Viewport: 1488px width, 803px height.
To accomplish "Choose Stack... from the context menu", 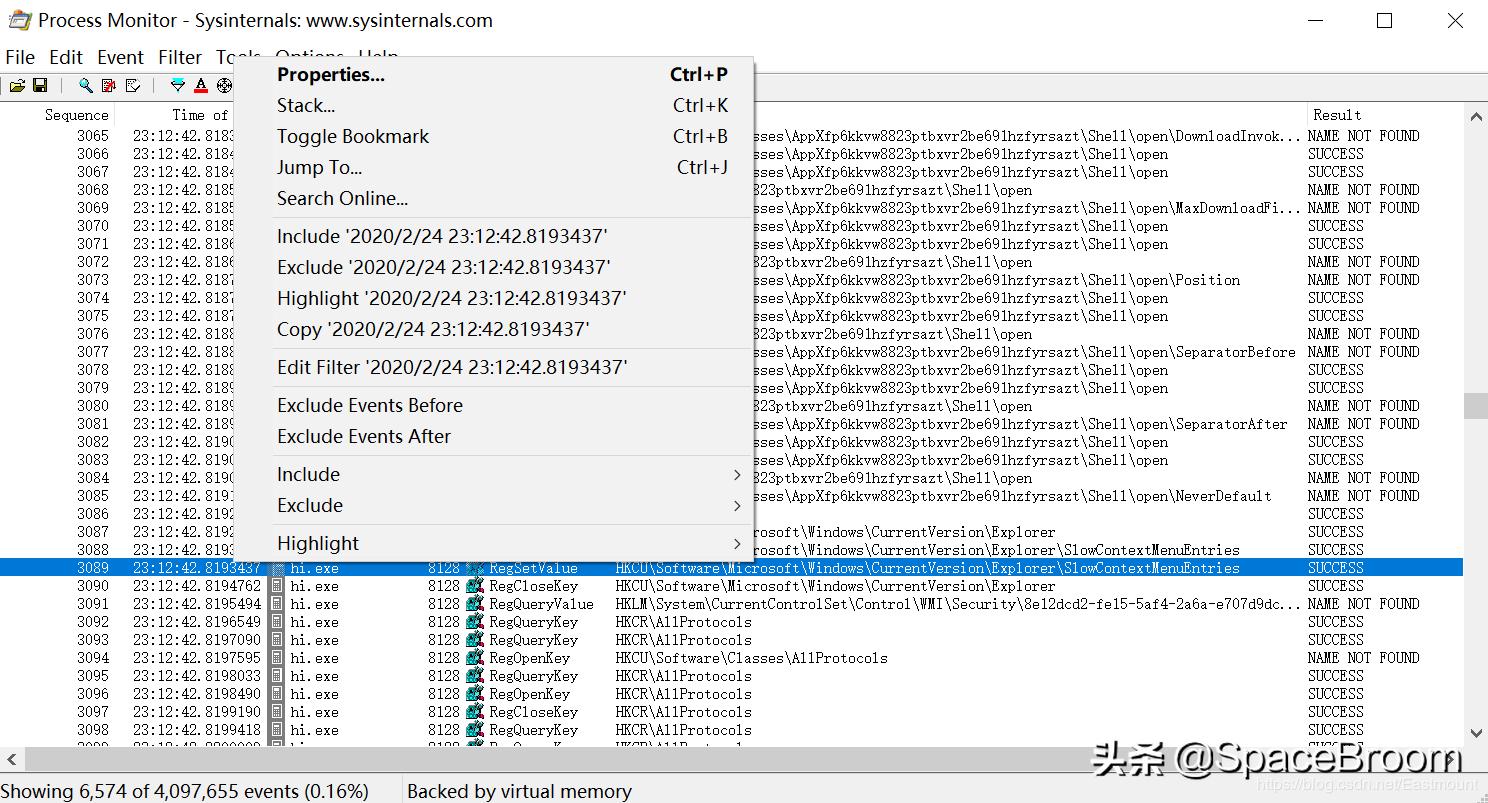I will point(493,106).
